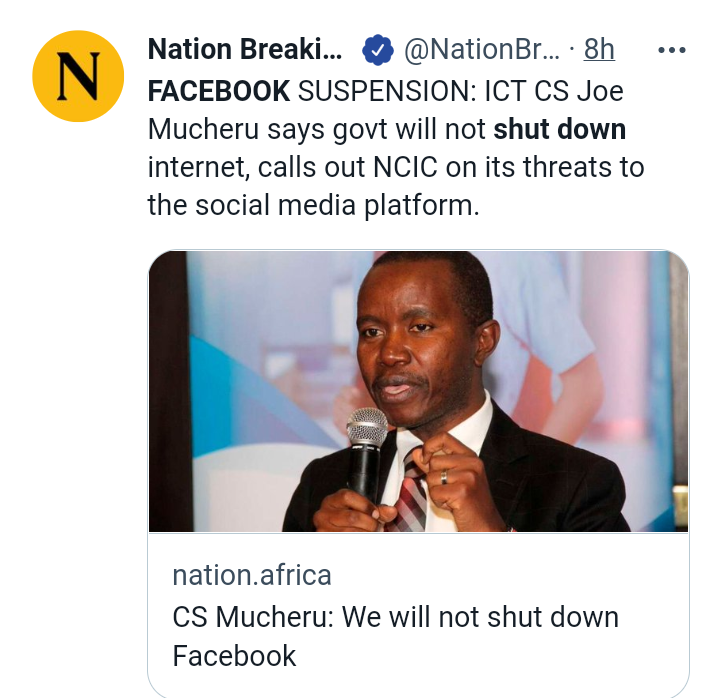Click "Facebook" on the card's second line
This screenshot has width=720, height=698.
(234, 655)
